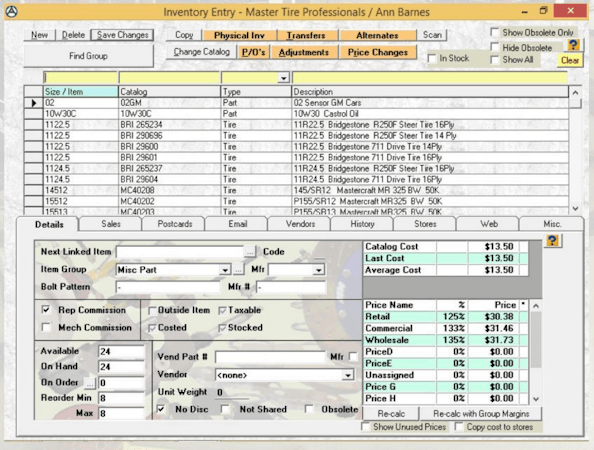
Task: Click the Vend Part # input field
Action: (270, 357)
